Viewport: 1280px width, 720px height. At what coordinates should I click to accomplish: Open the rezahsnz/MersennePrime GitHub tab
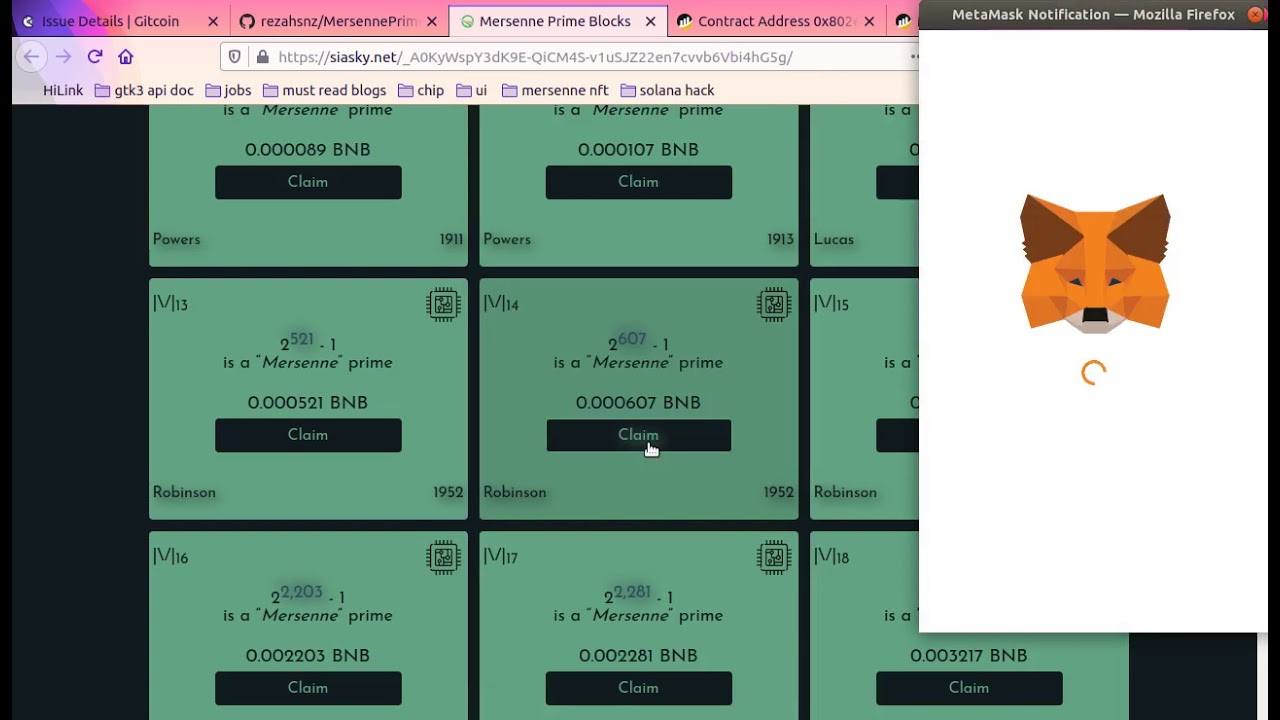(338, 21)
